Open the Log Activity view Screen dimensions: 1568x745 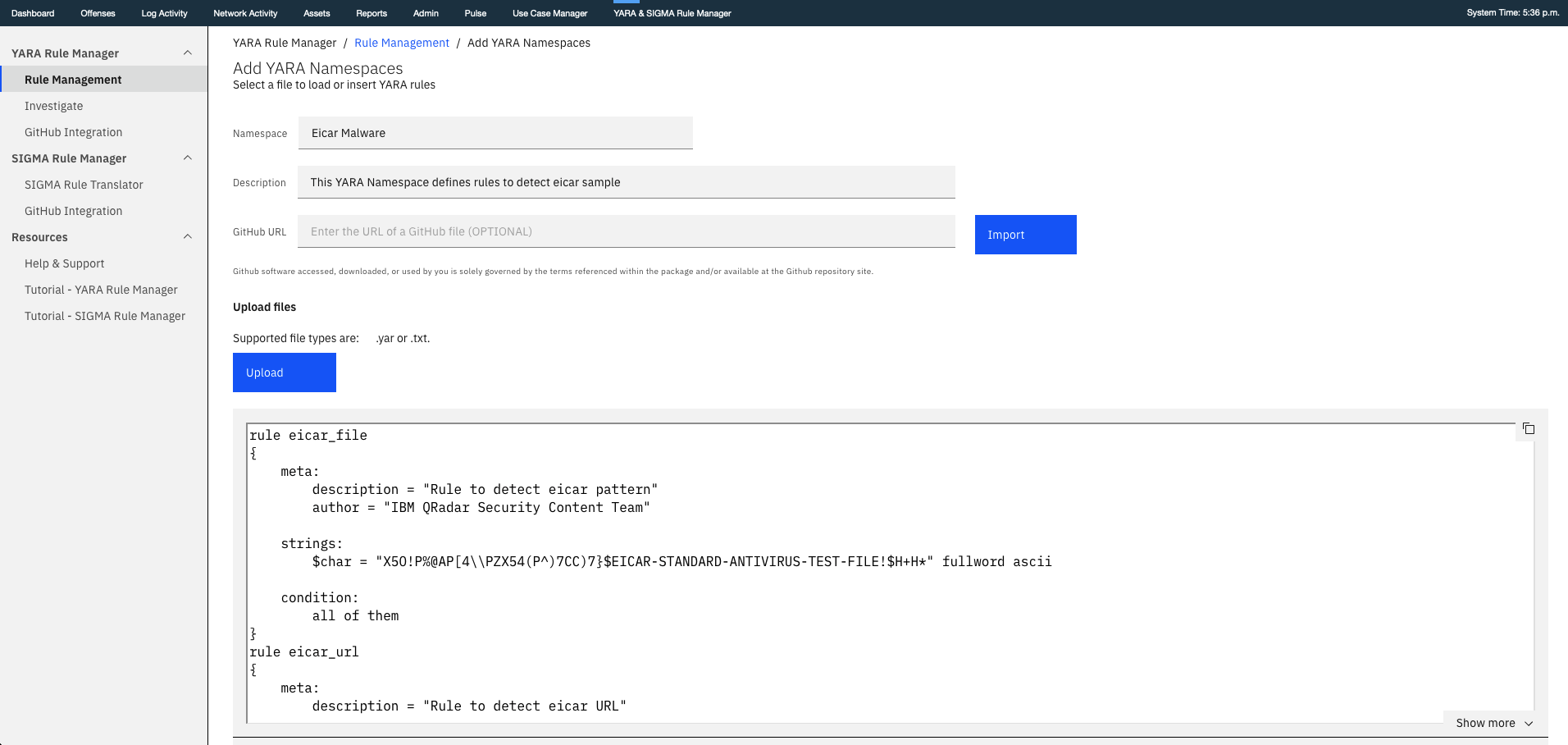[x=164, y=12]
